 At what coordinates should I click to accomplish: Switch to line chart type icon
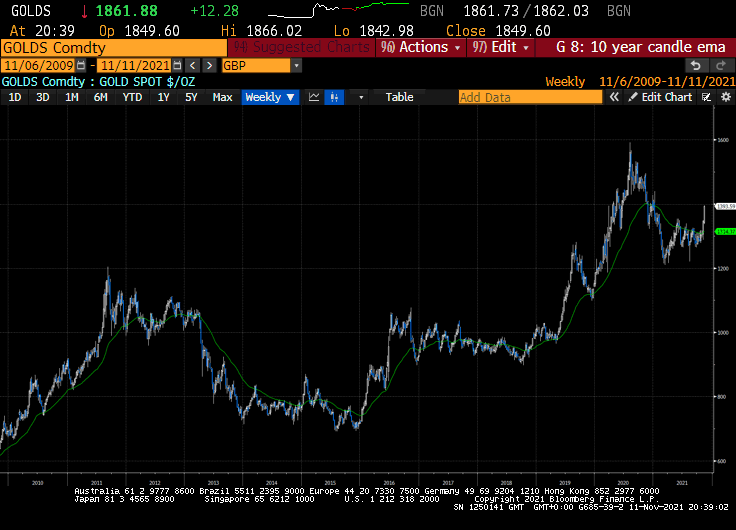point(314,97)
